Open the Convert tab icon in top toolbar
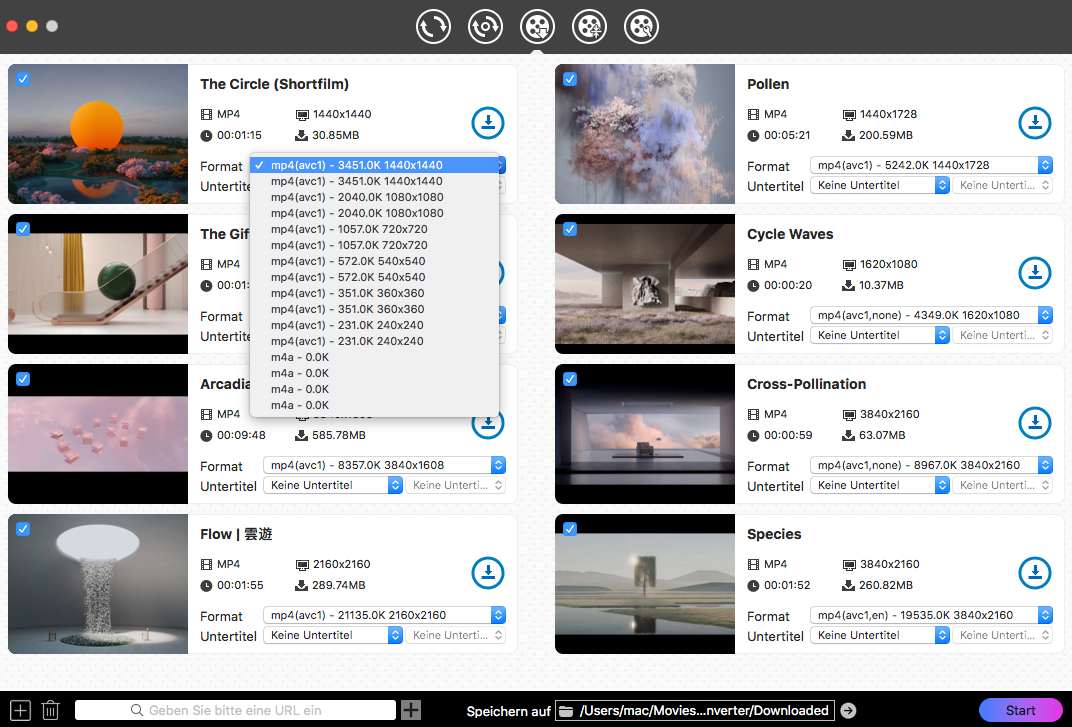This screenshot has width=1072, height=727. point(433,27)
